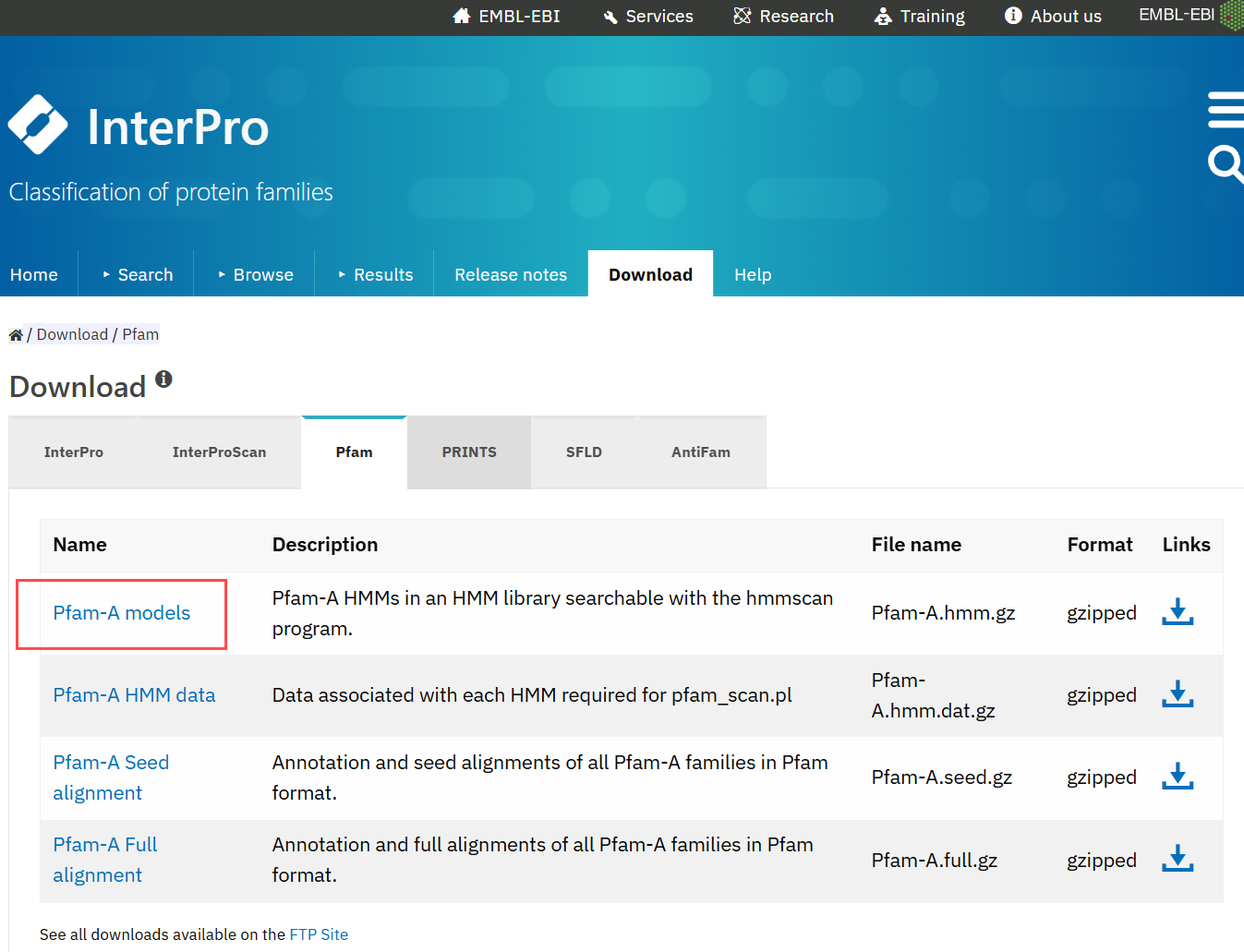Viewport: 1244px width, 952px height.
Task: Click Pfam in the breadcrumb
Action: 140,334
